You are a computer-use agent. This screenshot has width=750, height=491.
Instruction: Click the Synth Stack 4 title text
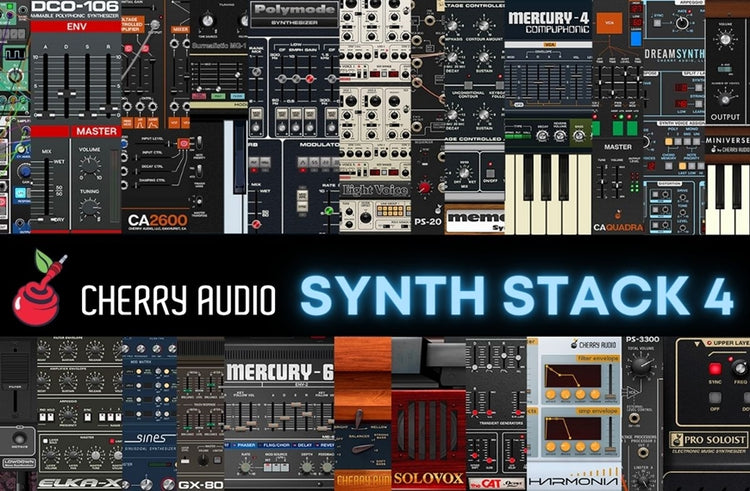click(516, 294)
